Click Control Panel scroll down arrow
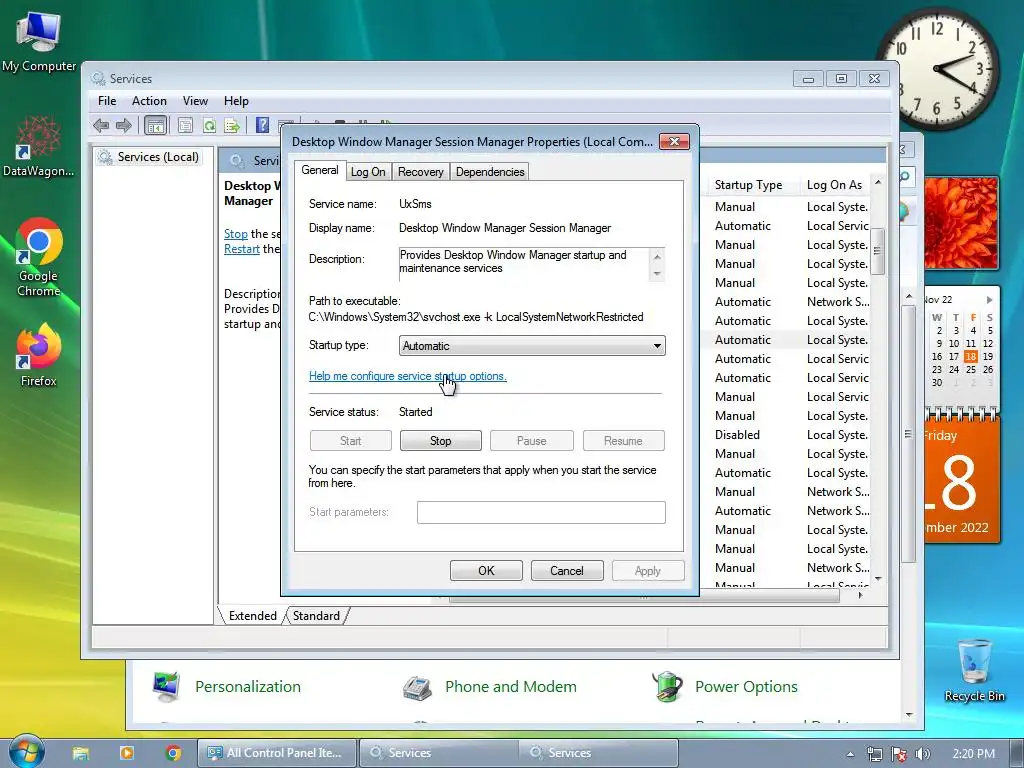1024x768 pixels. pos(909,715)
